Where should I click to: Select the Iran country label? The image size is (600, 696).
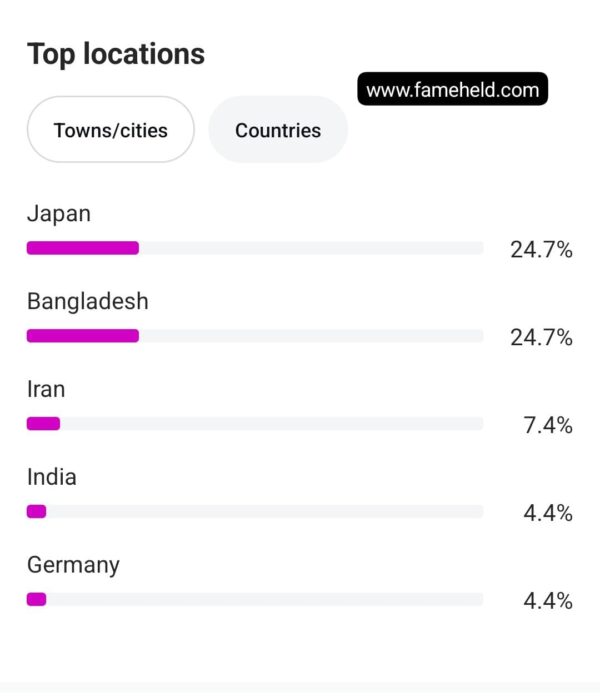(46, 389)
